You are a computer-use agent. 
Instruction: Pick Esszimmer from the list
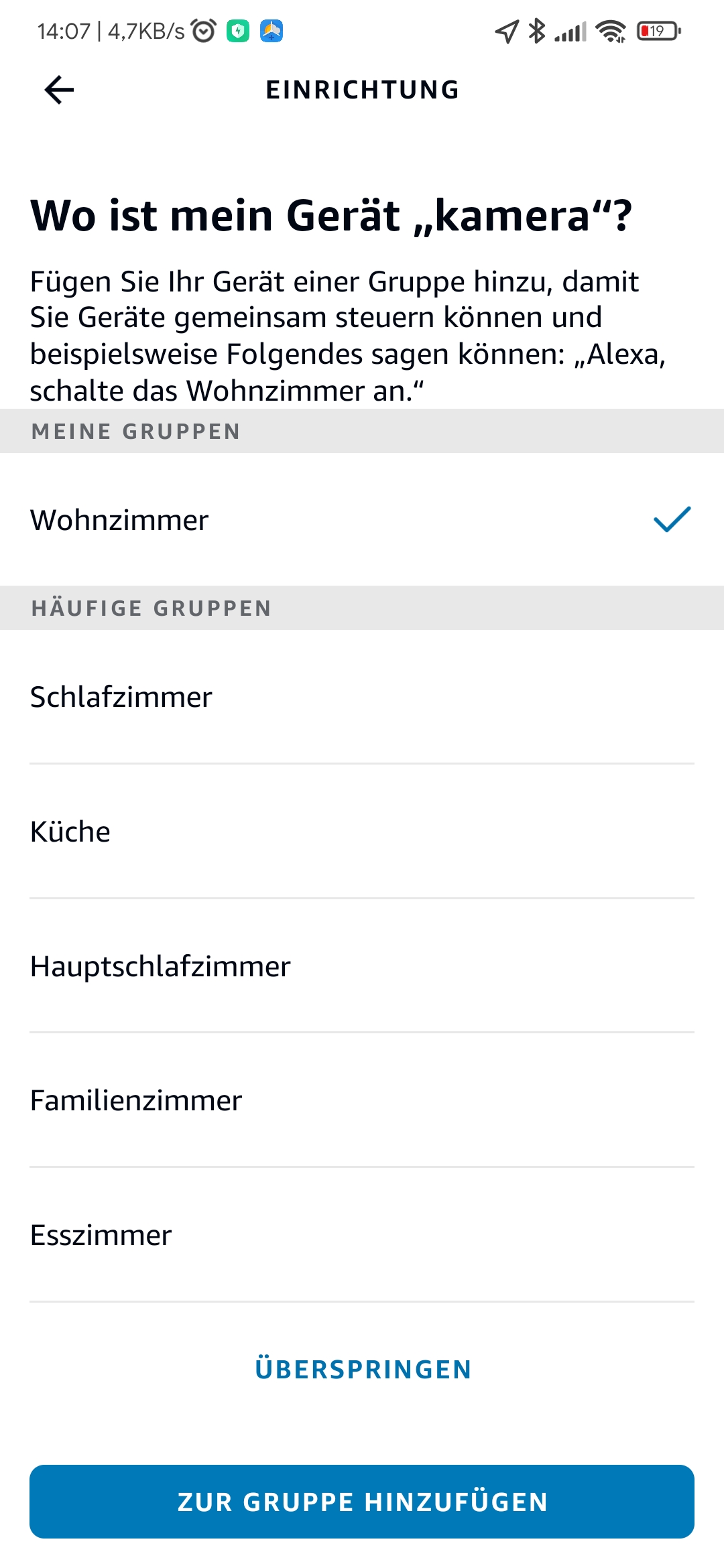coord(101,1235)
